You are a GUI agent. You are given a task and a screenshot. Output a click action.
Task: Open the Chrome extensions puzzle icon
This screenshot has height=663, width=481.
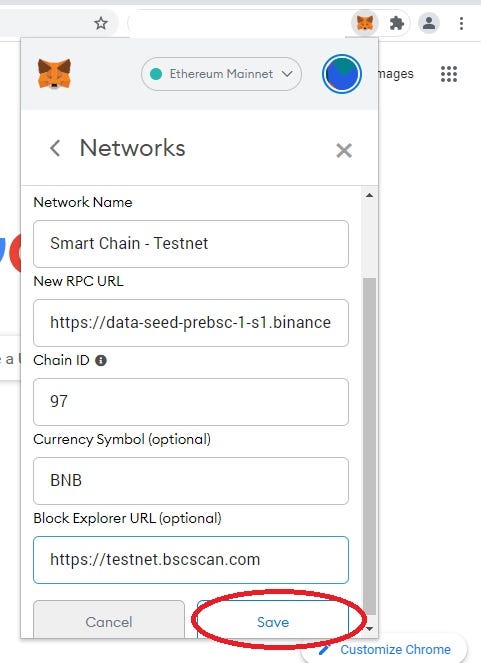pos(396,23)
